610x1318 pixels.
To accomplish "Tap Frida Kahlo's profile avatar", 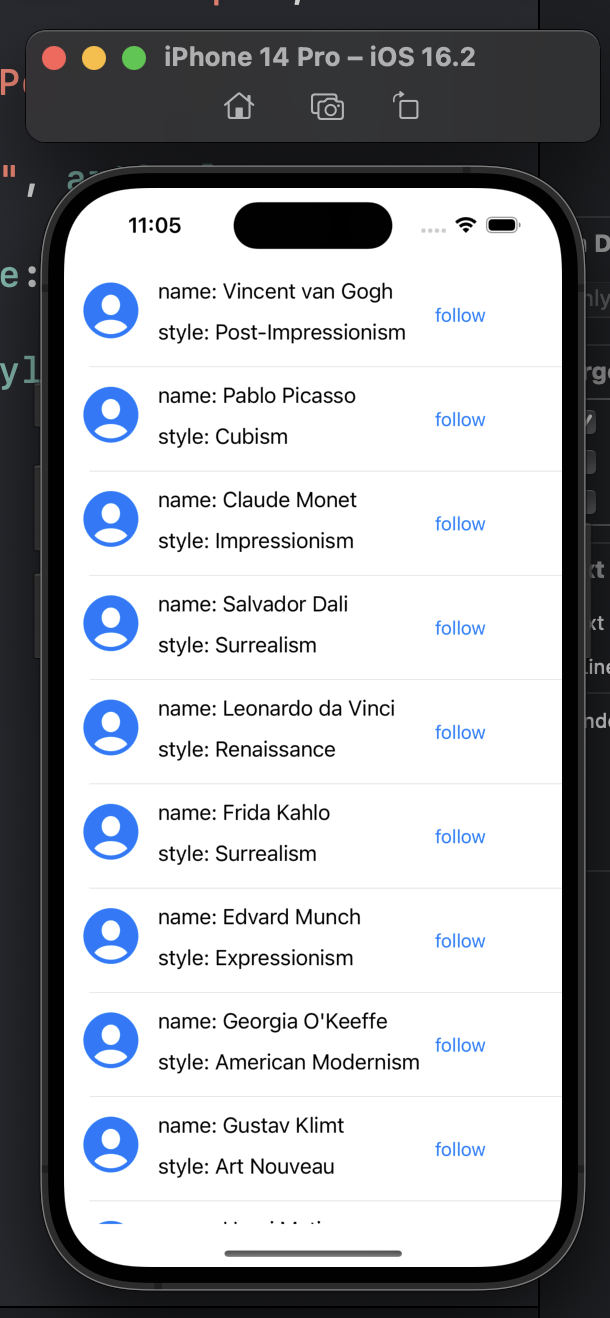I will [x=111, y=832].
